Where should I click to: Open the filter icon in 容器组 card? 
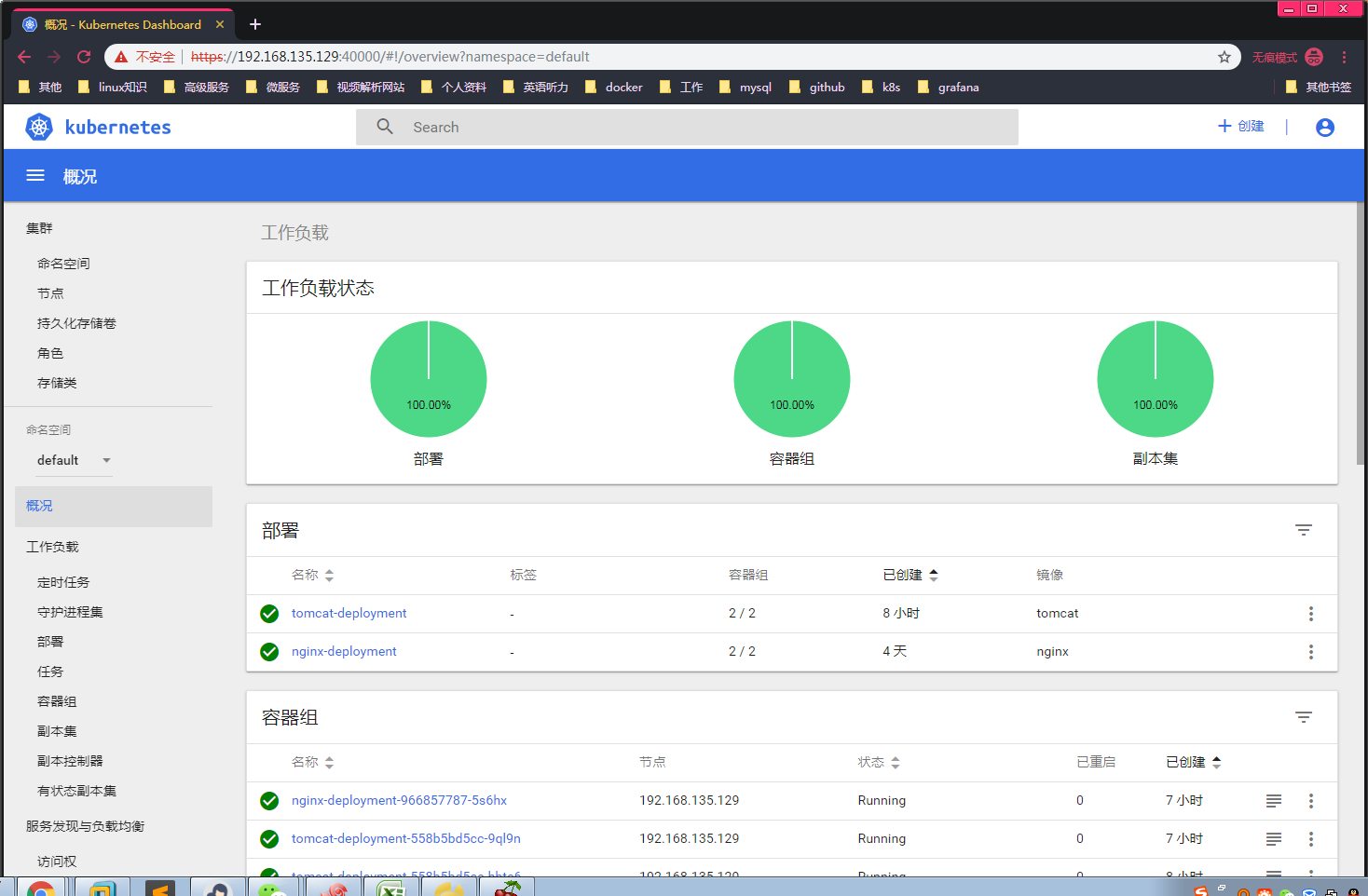[x=1303, y=717]
